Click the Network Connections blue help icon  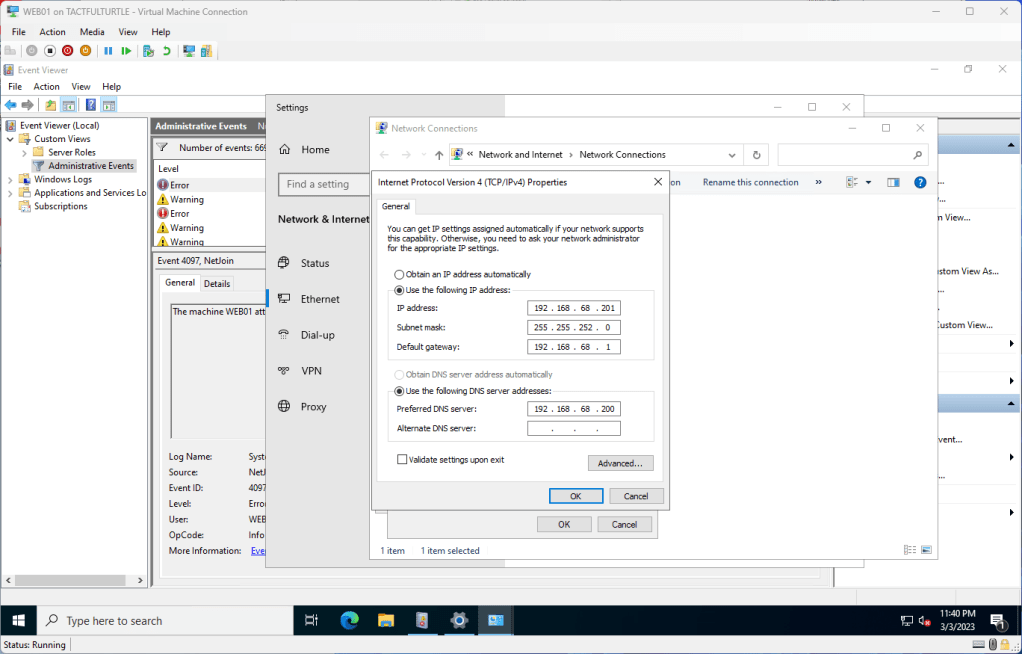[x=920, y=182]
